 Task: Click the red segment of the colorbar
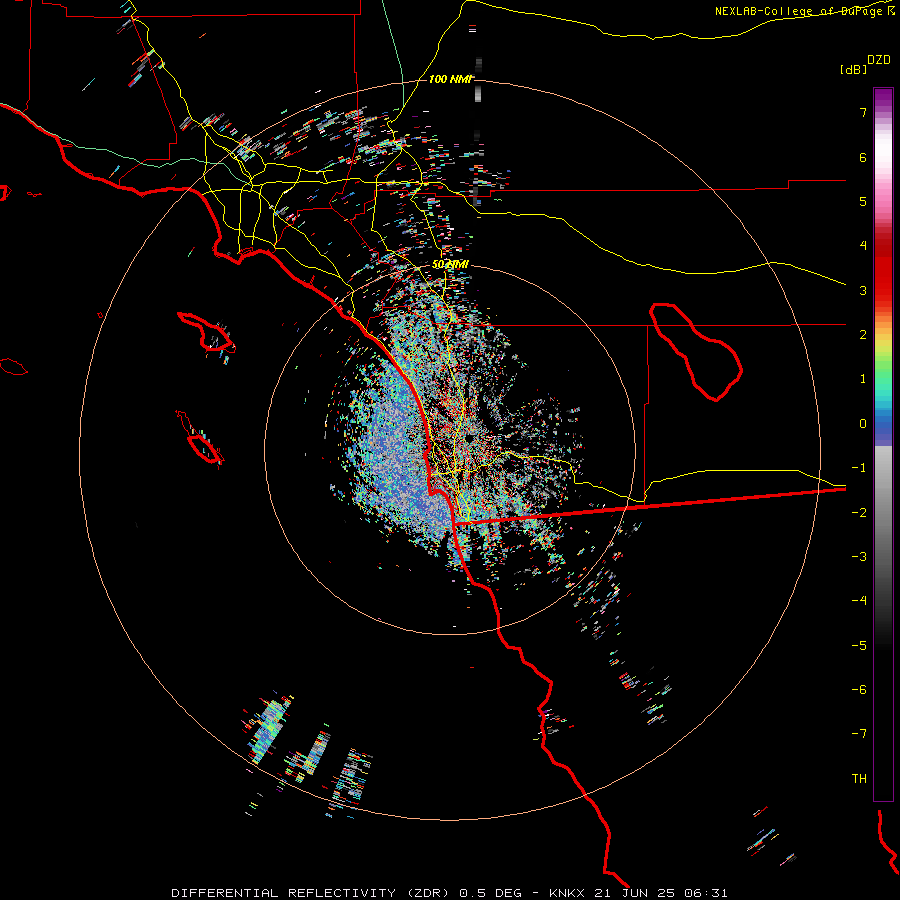coord(883,276)
